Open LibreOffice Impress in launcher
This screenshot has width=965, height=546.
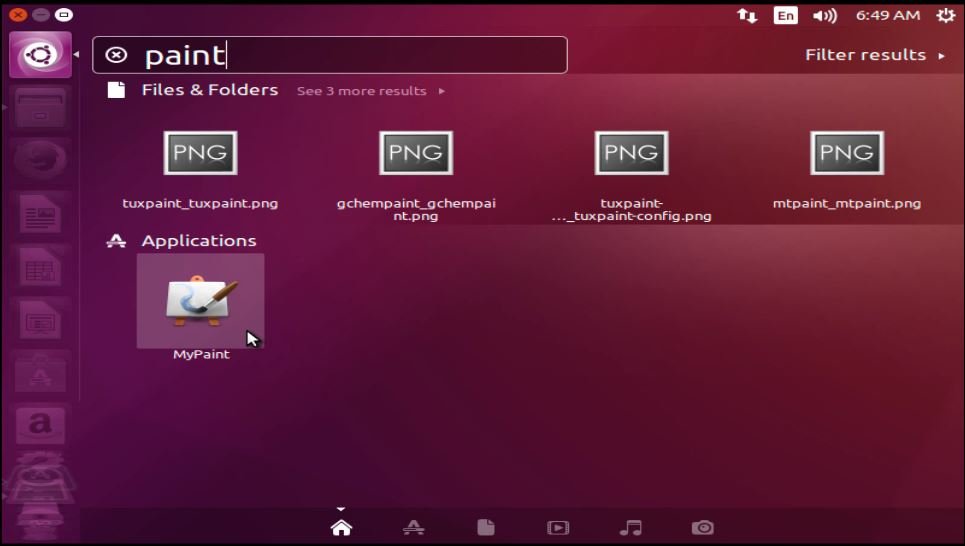41,319
